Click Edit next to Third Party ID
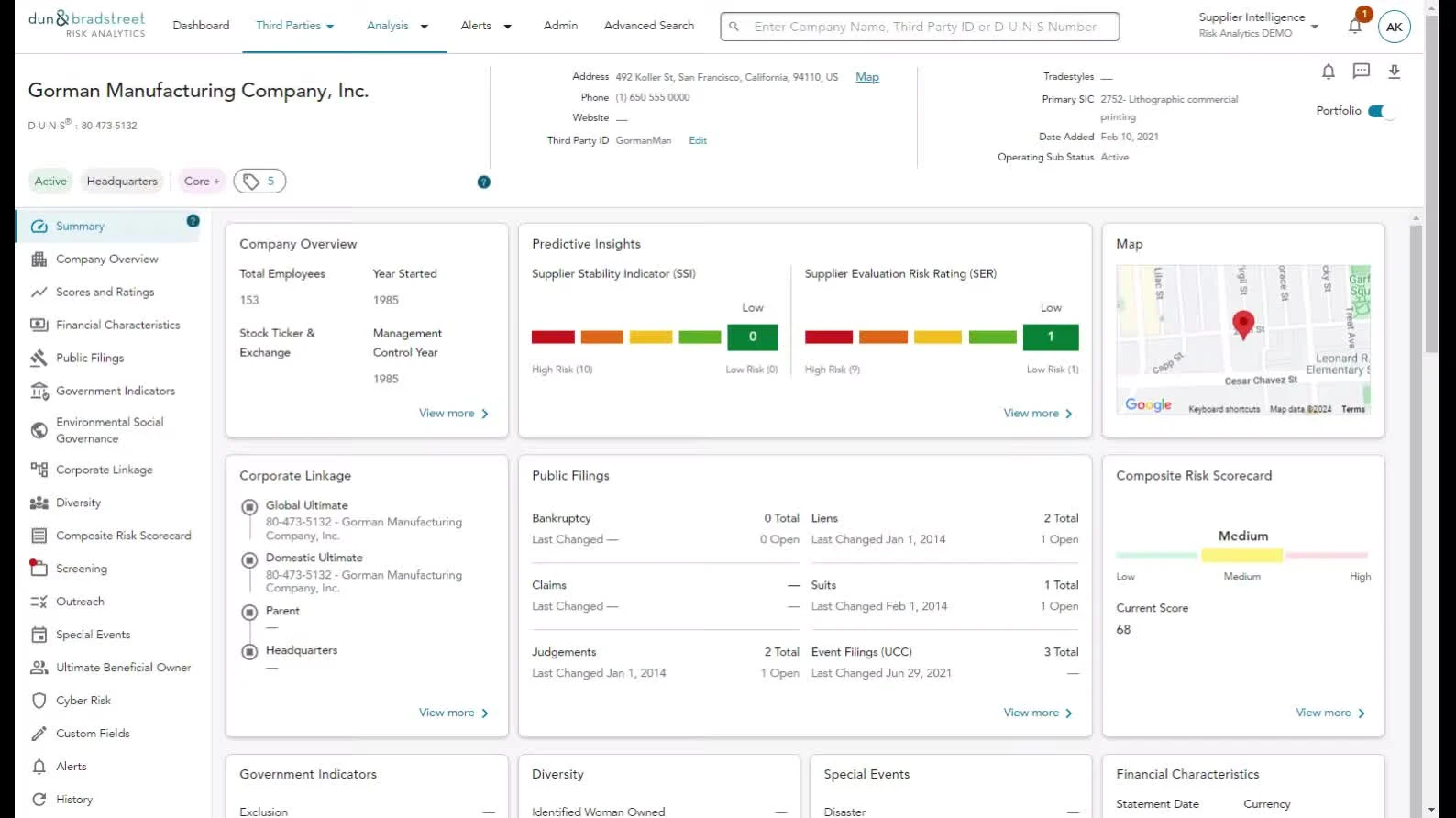Viewport: 1456px width, 818px height. (x=698, y=140)
